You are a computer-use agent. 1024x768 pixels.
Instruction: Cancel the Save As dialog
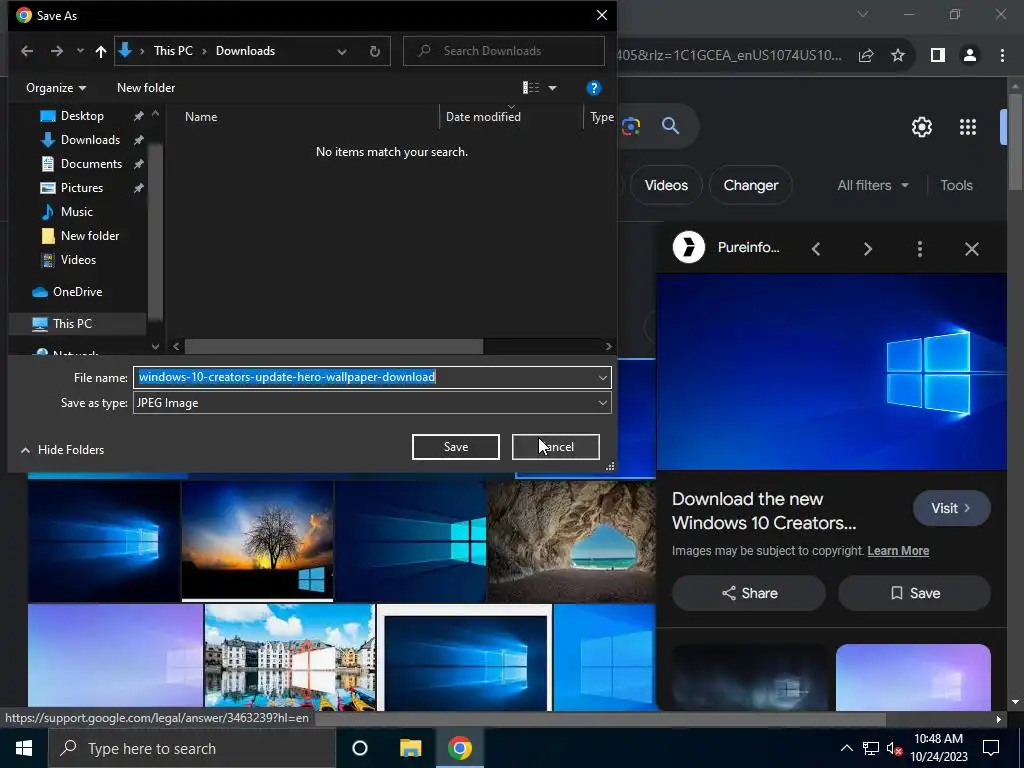[556, 447]
